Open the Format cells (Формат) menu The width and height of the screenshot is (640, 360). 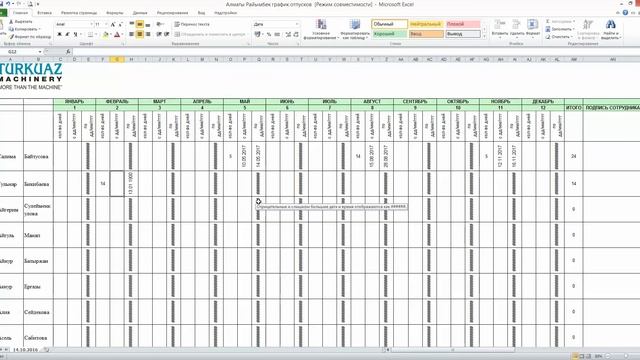(533, 28)
